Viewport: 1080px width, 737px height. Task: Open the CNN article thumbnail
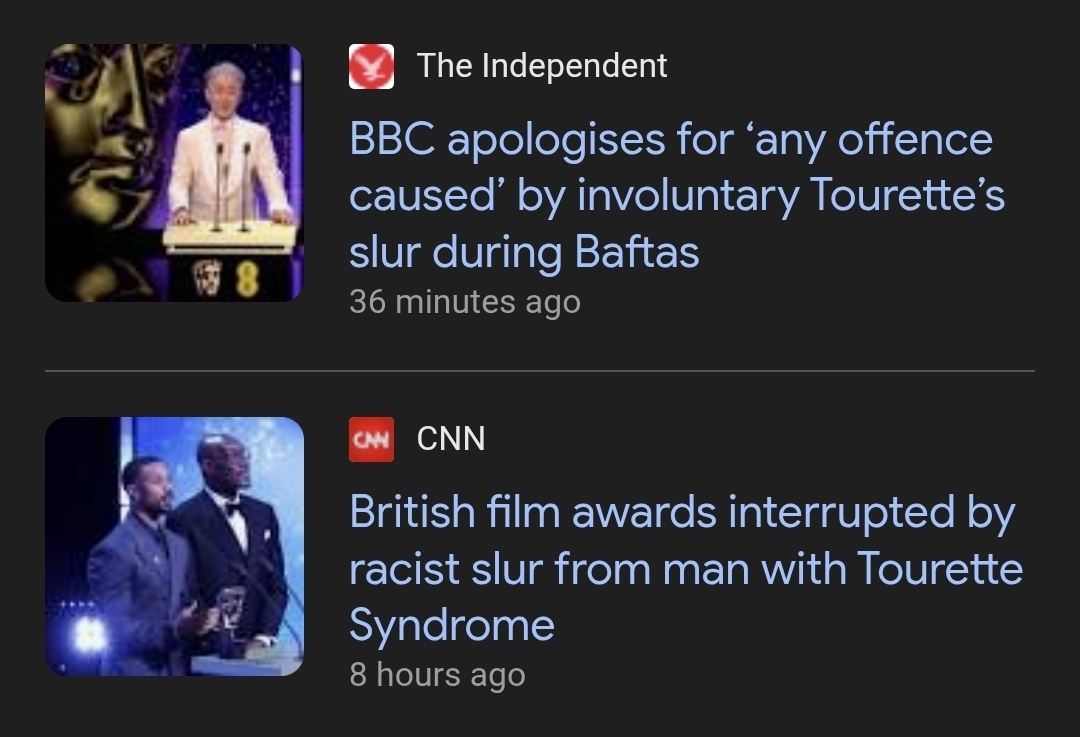click(x=174, y=546)
